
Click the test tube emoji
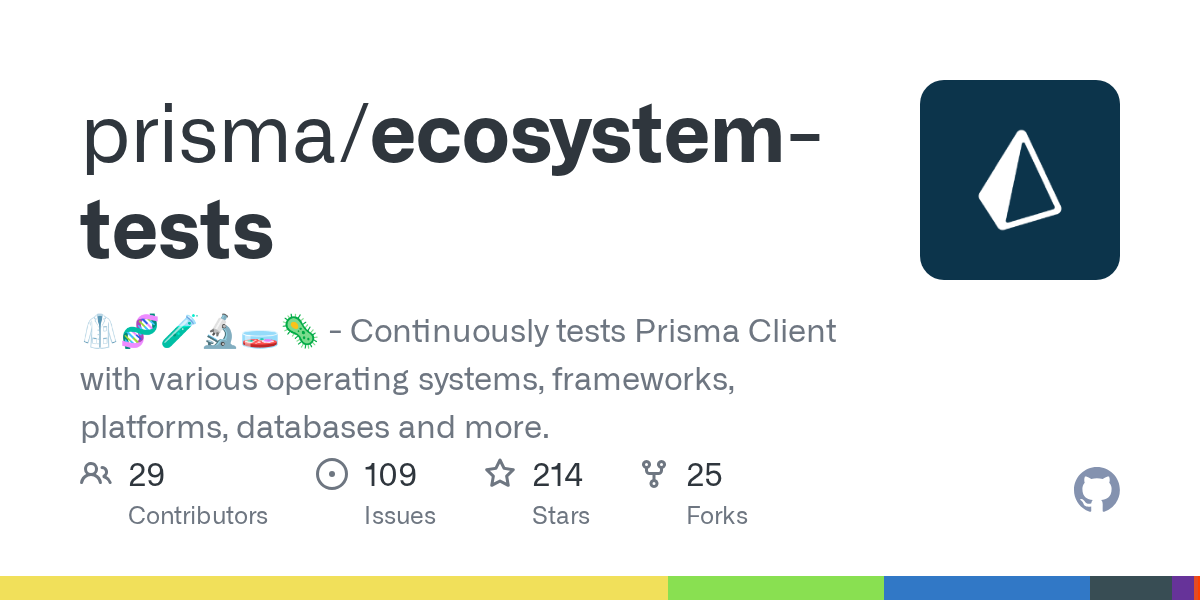point(179,332)
